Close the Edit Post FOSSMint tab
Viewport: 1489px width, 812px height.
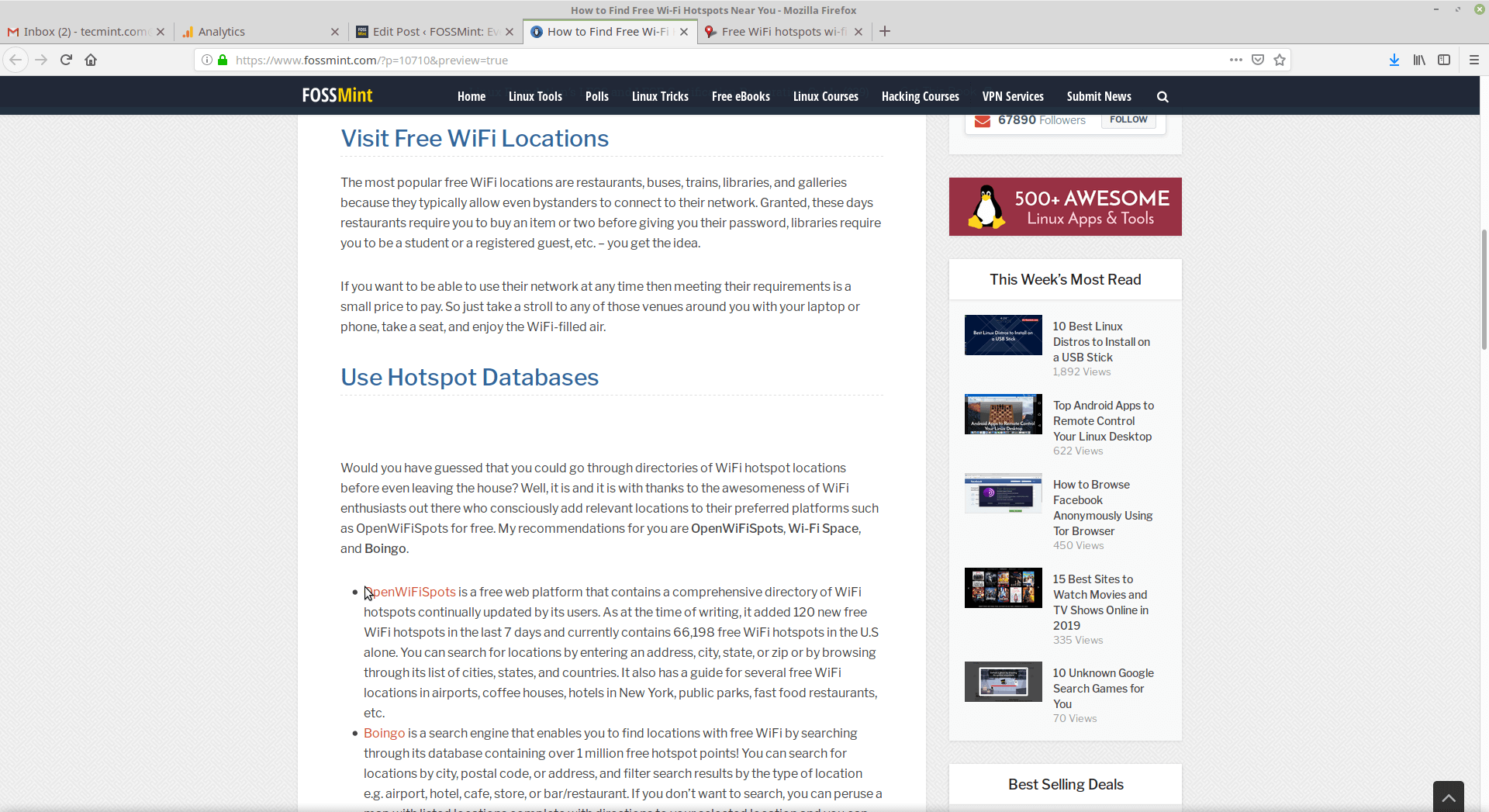coord(510,32)
